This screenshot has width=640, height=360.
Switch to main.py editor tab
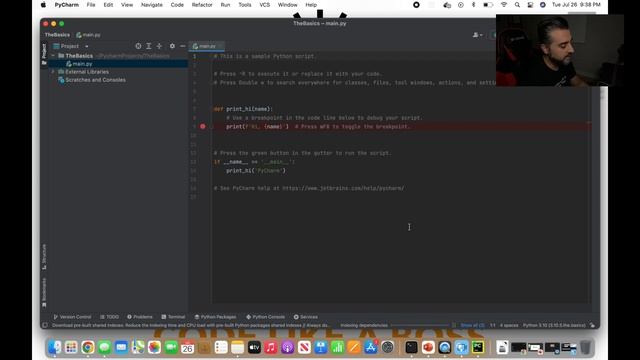[x=207, y=46]
